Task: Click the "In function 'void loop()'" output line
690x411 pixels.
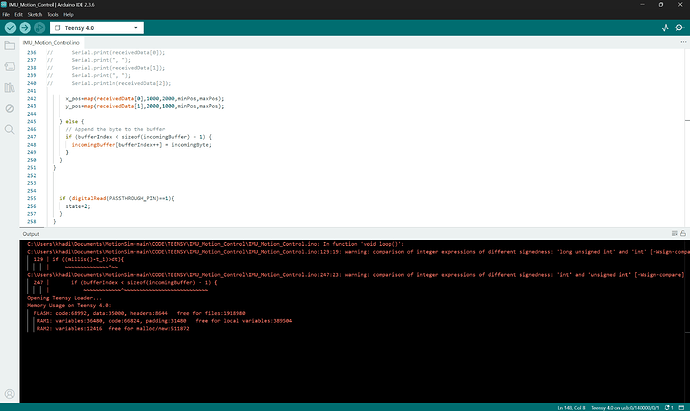Action: [215, 244]
